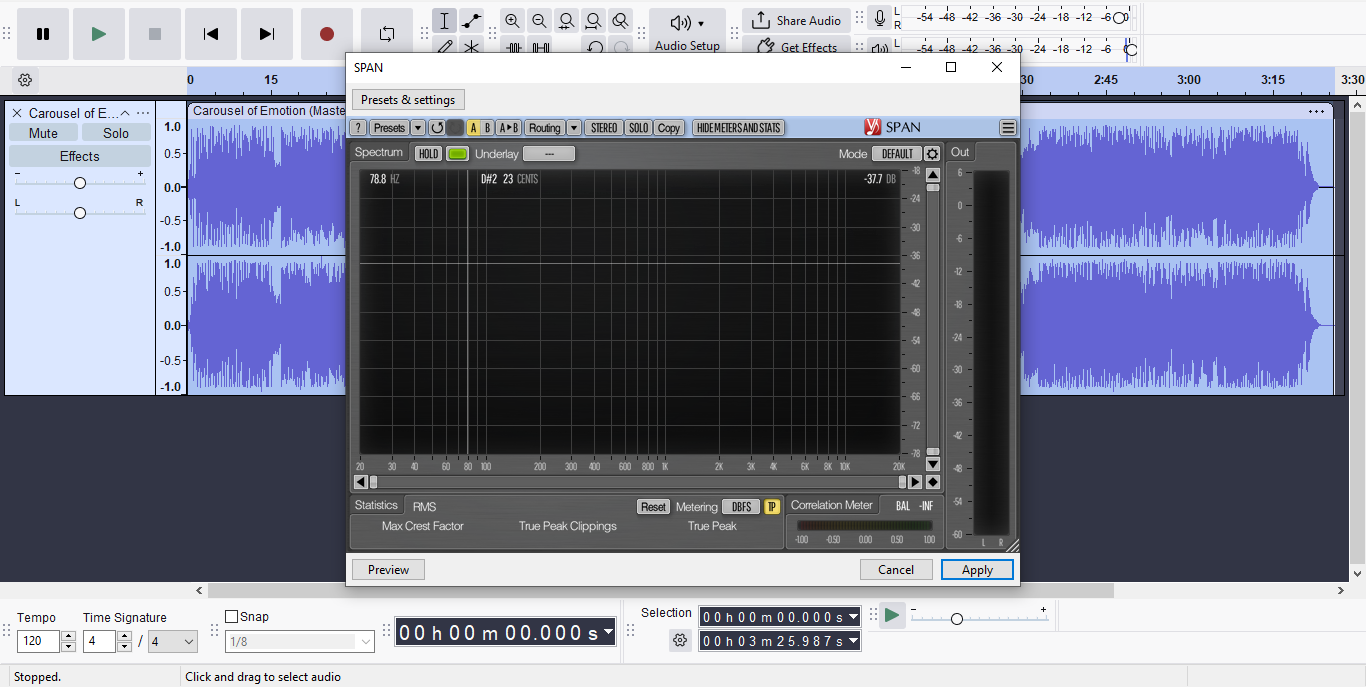The image size is (1366, 687).
Task: Close the Carousel of Emotion track
Action: pos(17,113)
